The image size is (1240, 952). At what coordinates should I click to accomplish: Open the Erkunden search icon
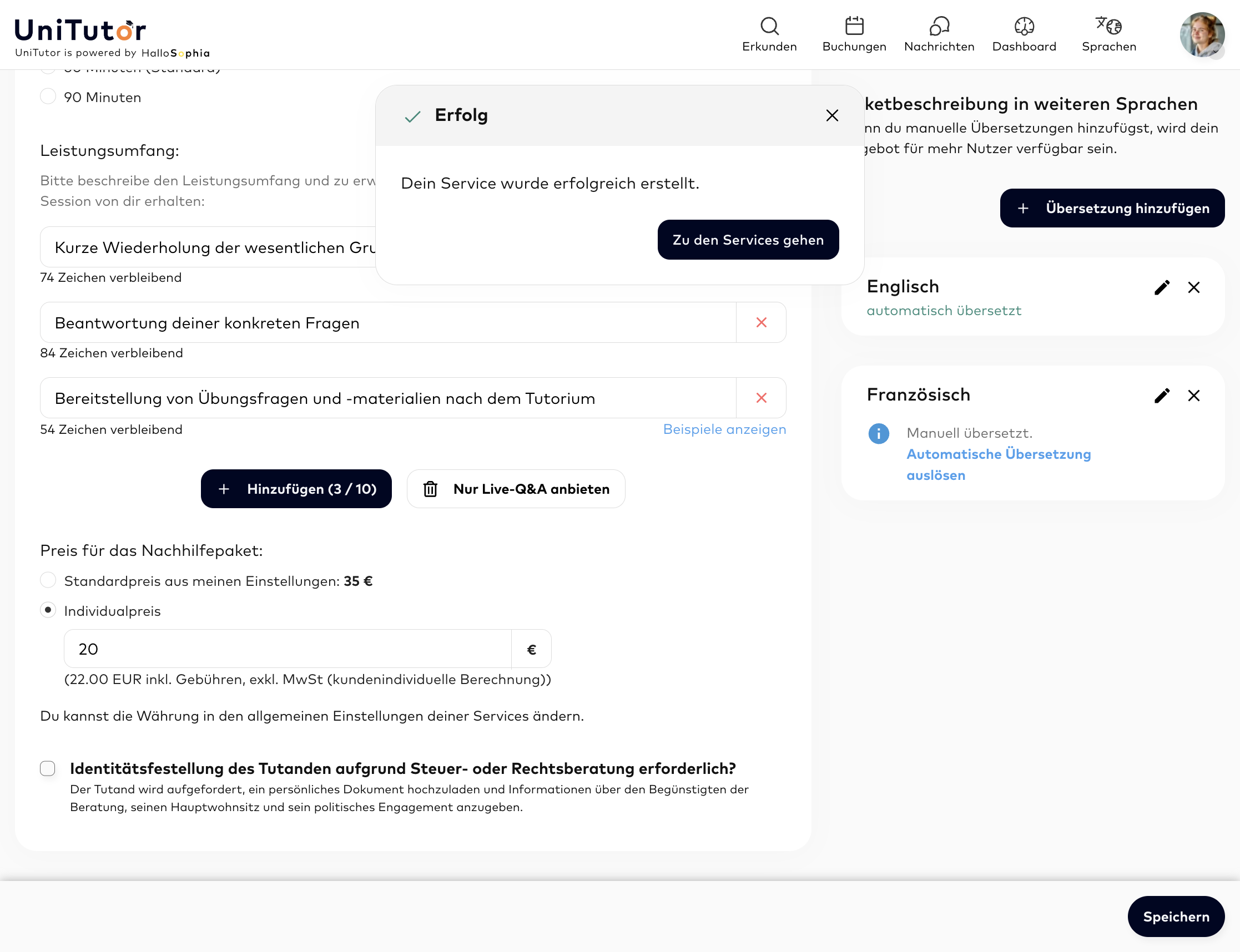click(x=769, y=26)
